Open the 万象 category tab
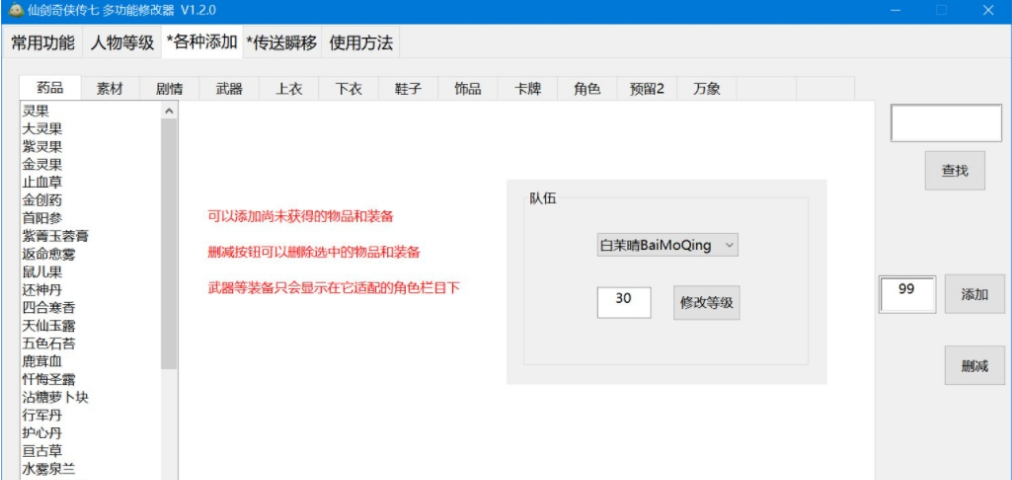 click(x=706, y=89)
